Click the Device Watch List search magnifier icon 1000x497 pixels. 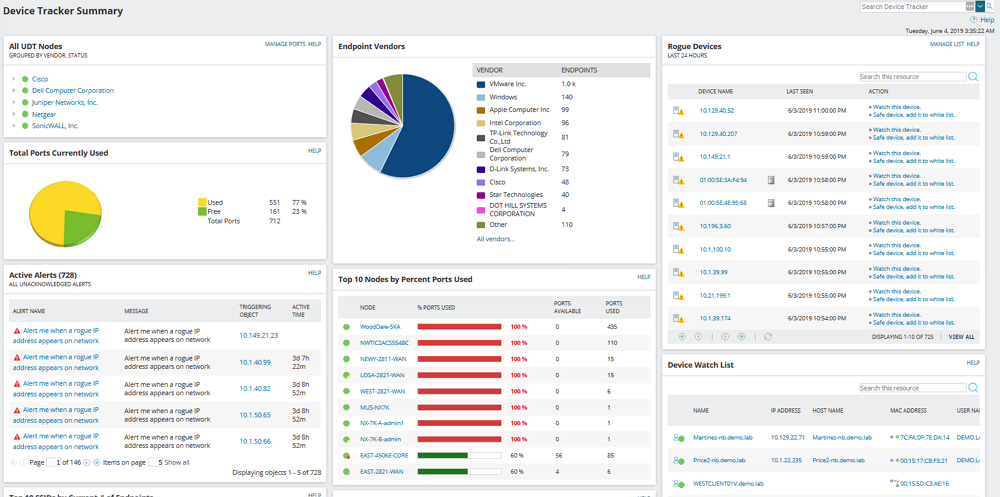[973, 388]
